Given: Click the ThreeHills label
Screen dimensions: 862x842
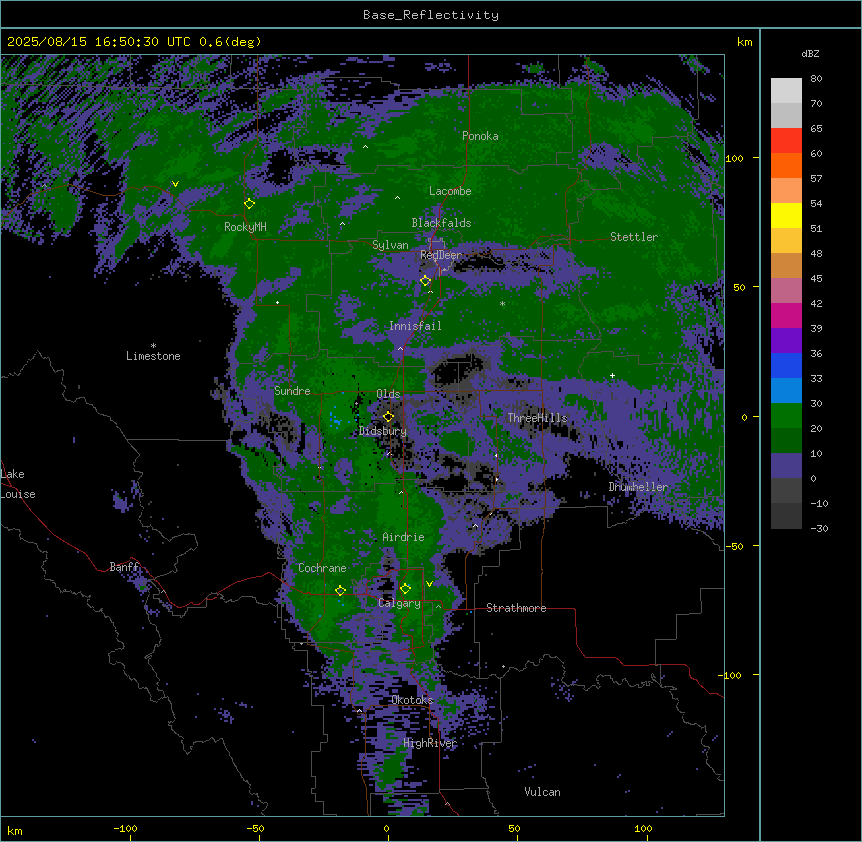Looking at the screenshot, I should [x=537, y=418].
